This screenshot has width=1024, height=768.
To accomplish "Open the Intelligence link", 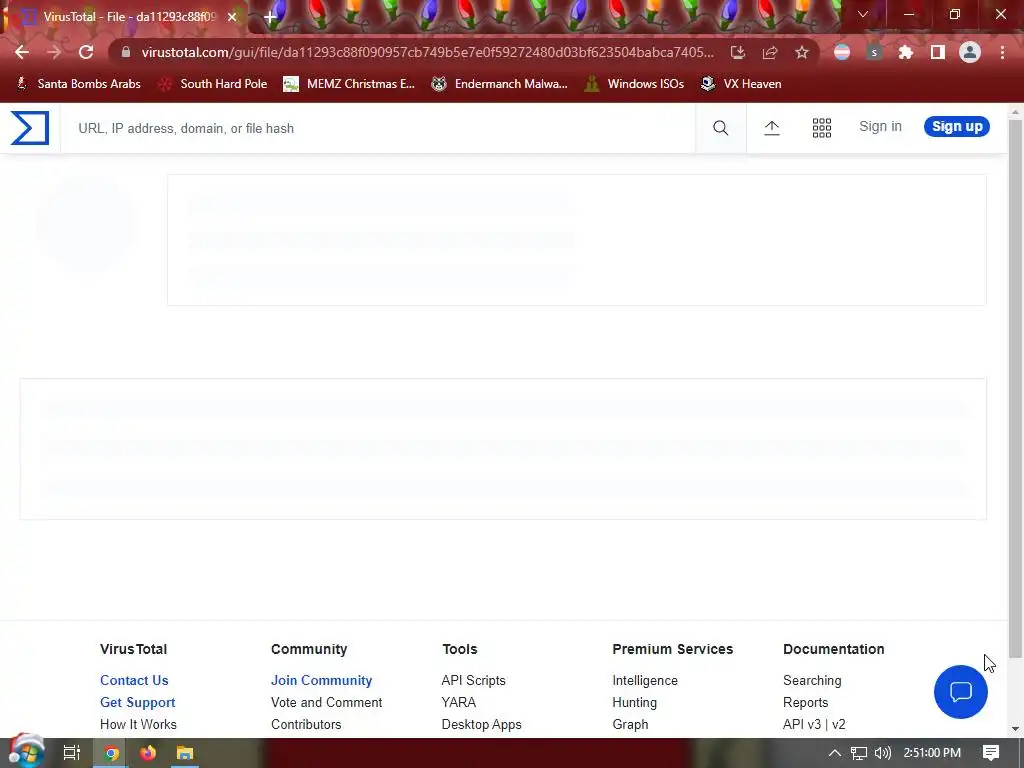I will tap(645, 680).
